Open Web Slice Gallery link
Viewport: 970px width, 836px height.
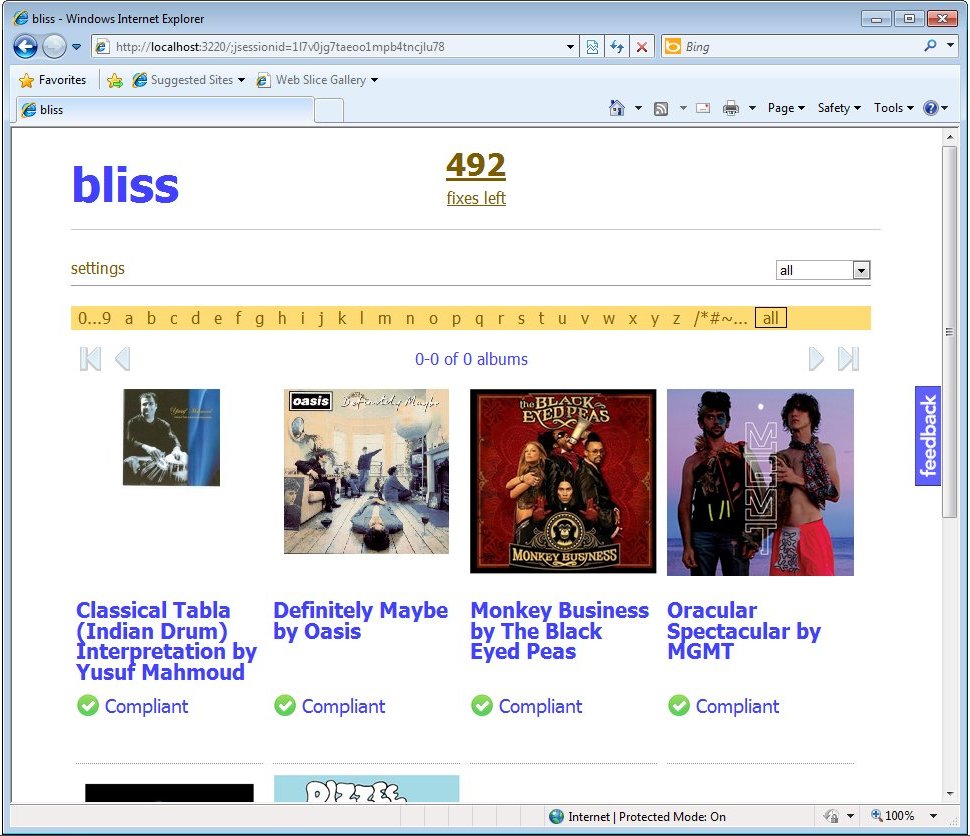click(317, 80)
